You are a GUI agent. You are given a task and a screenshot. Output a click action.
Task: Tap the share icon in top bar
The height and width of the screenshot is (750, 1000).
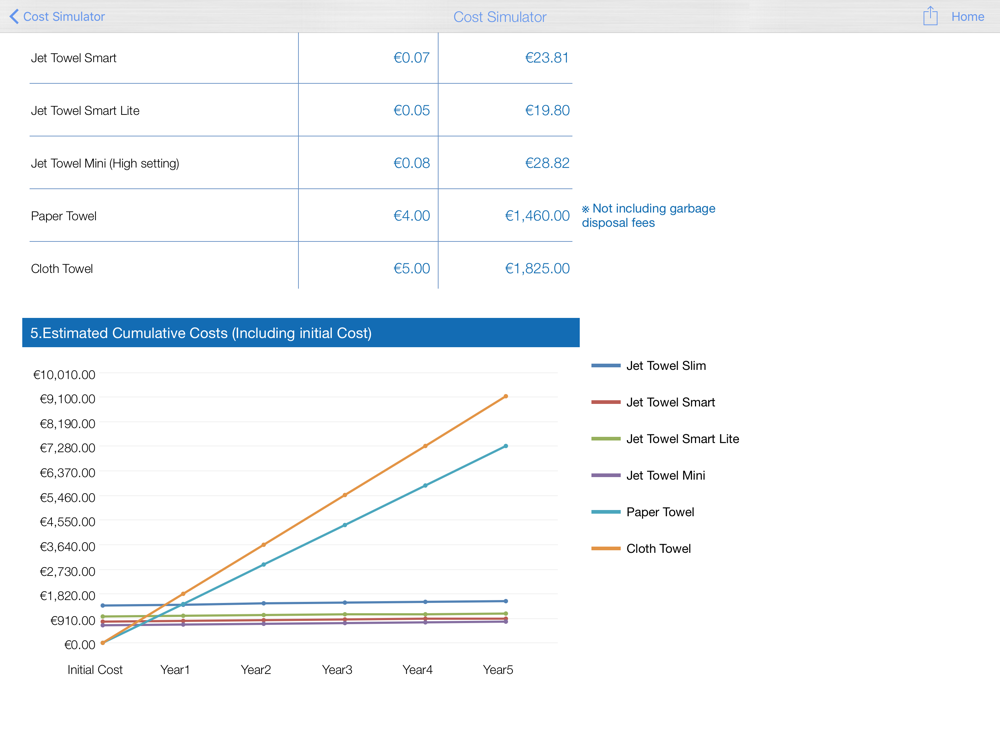pos(930,16)
